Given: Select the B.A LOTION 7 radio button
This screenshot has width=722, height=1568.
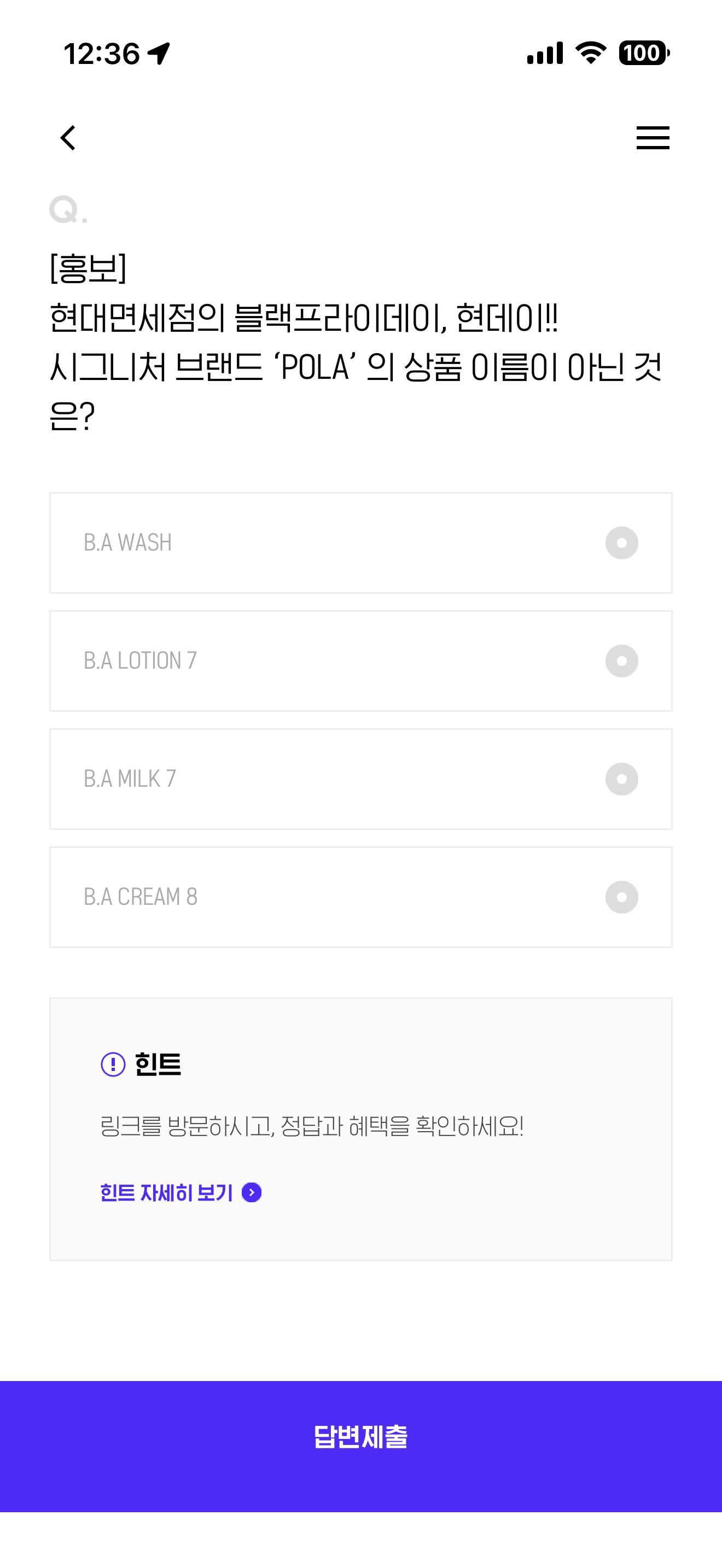Looking at the screenshot, I should click(621, 661).
